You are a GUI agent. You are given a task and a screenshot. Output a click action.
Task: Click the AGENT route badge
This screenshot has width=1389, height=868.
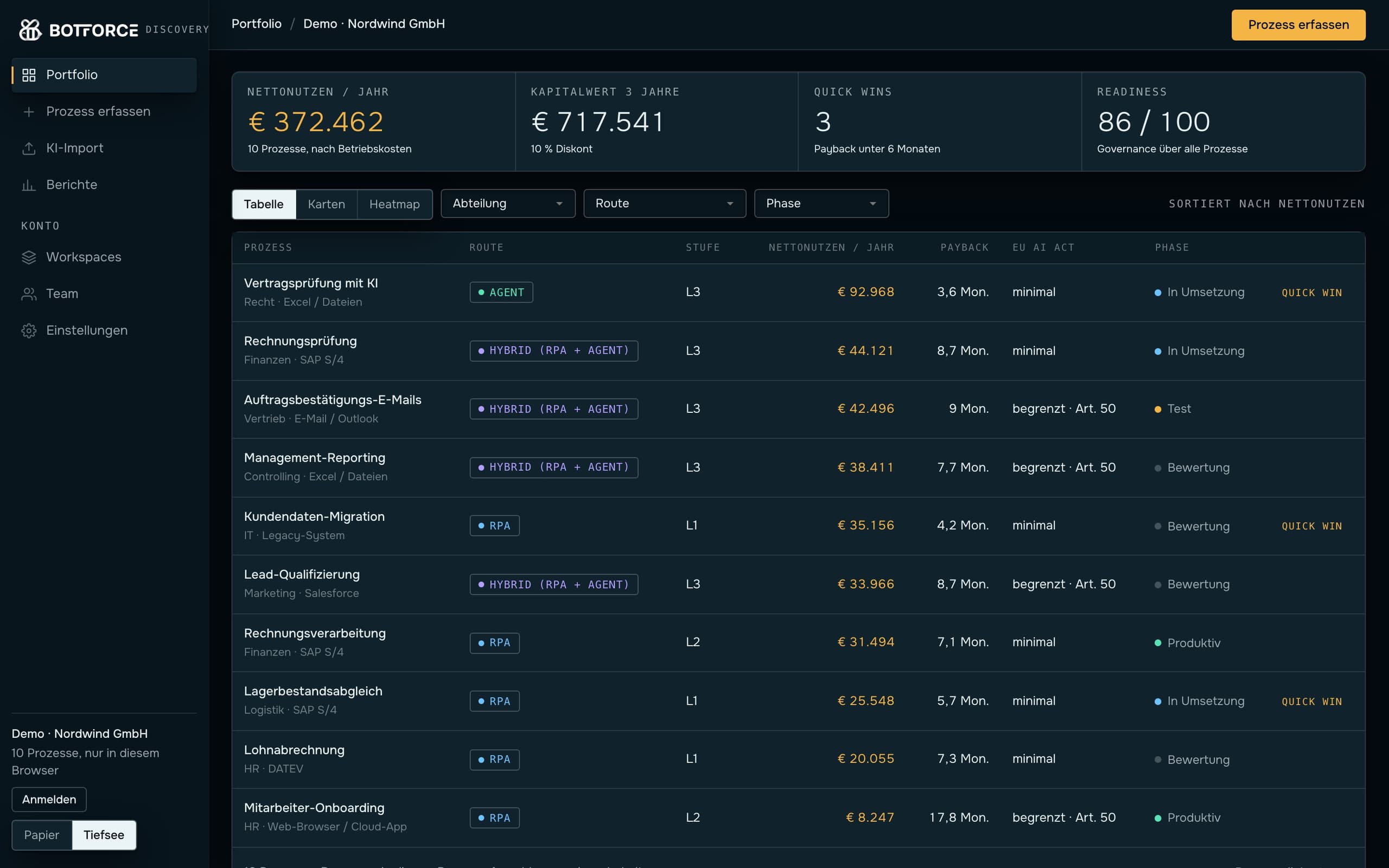click(x=501, y=292)
